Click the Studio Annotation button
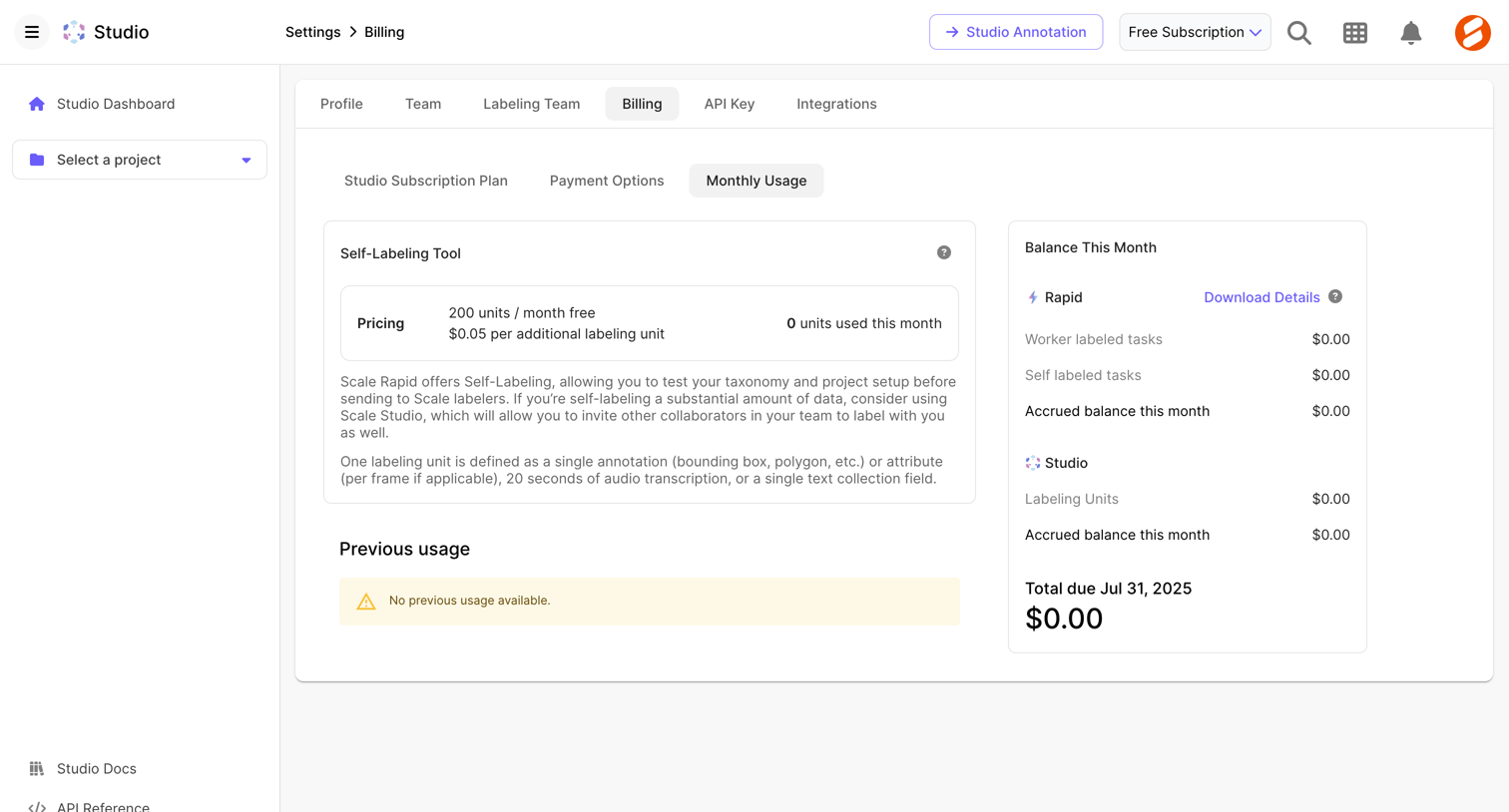1509x812 pixels. (1016, 32)
